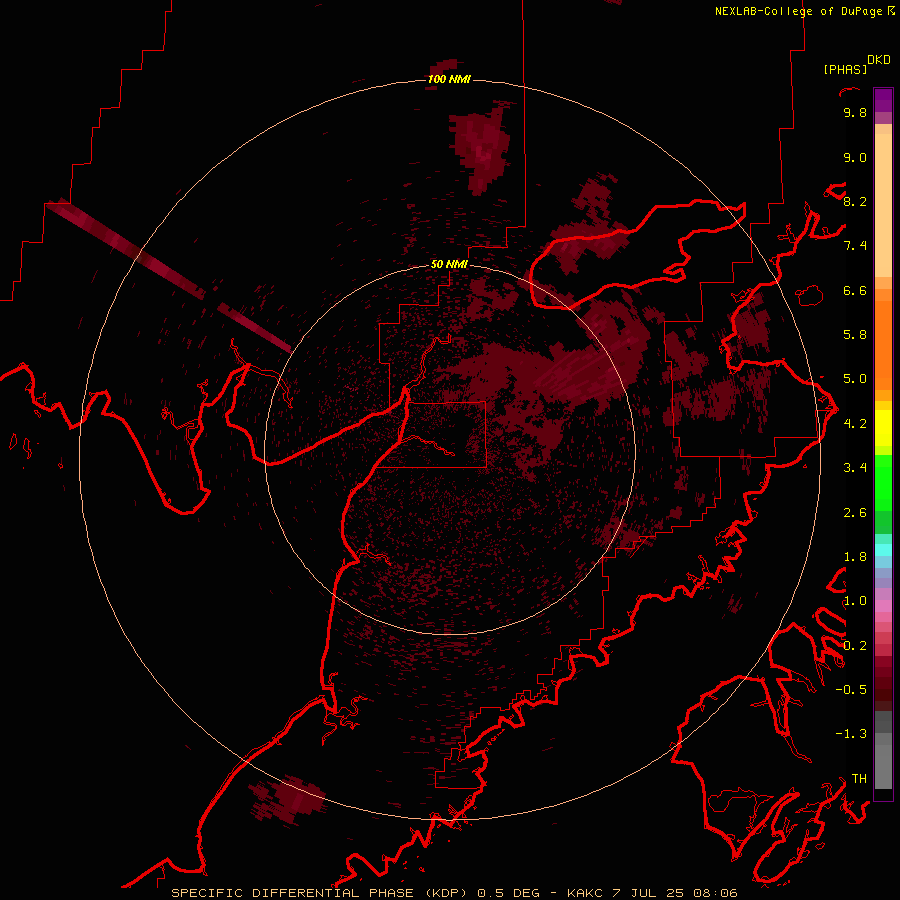Click the 2.6 value on the color scale

(855, 512)
